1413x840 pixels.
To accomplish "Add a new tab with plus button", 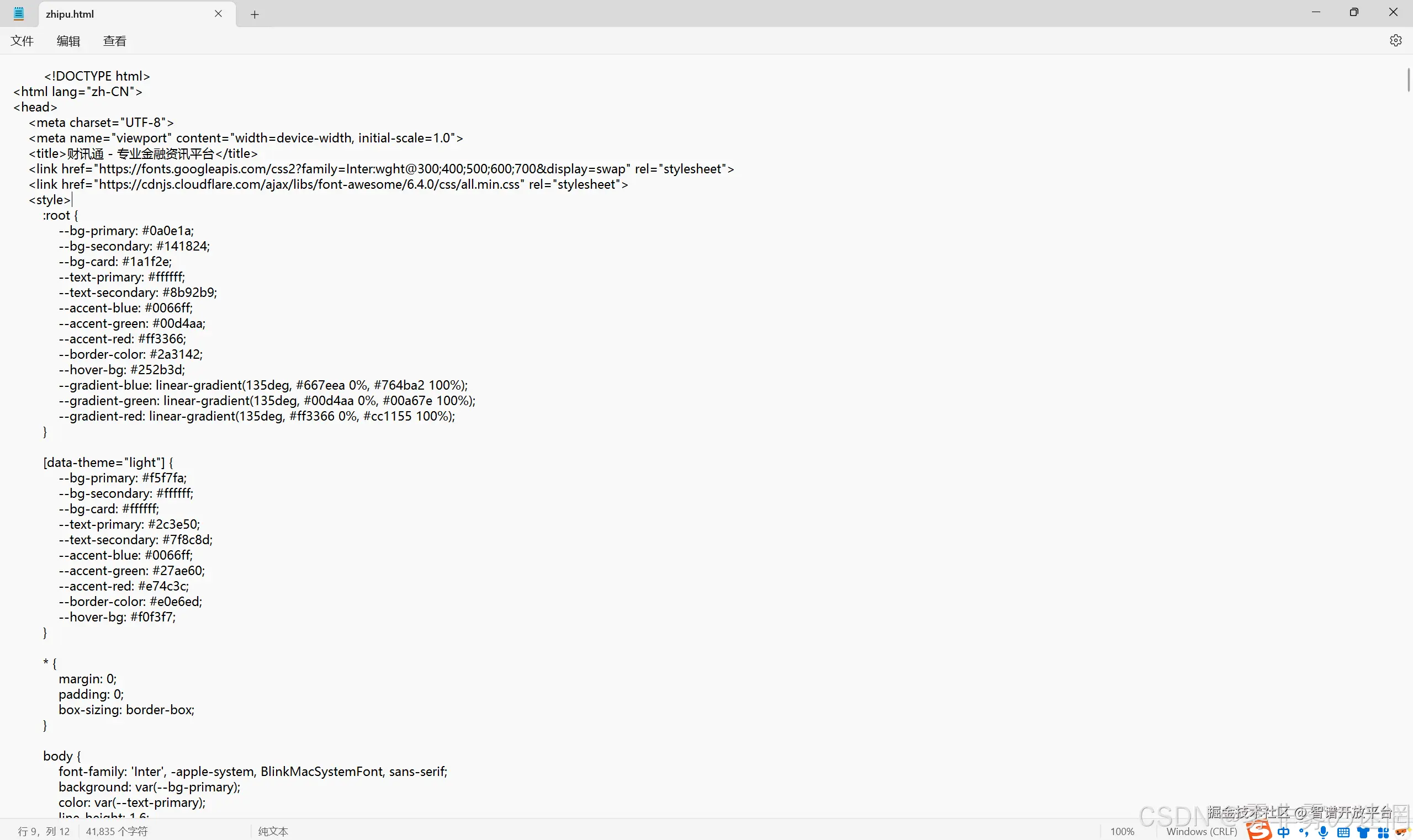I will (x=255, y=15).
